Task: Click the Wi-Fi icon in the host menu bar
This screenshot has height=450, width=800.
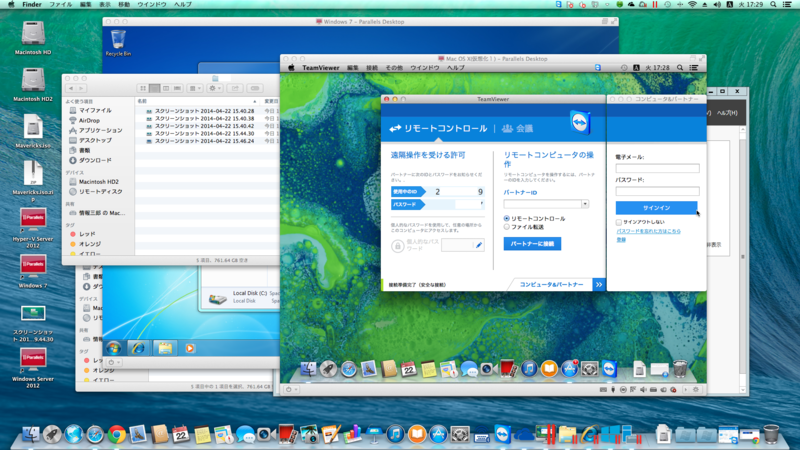Action: tap(692, 4)
